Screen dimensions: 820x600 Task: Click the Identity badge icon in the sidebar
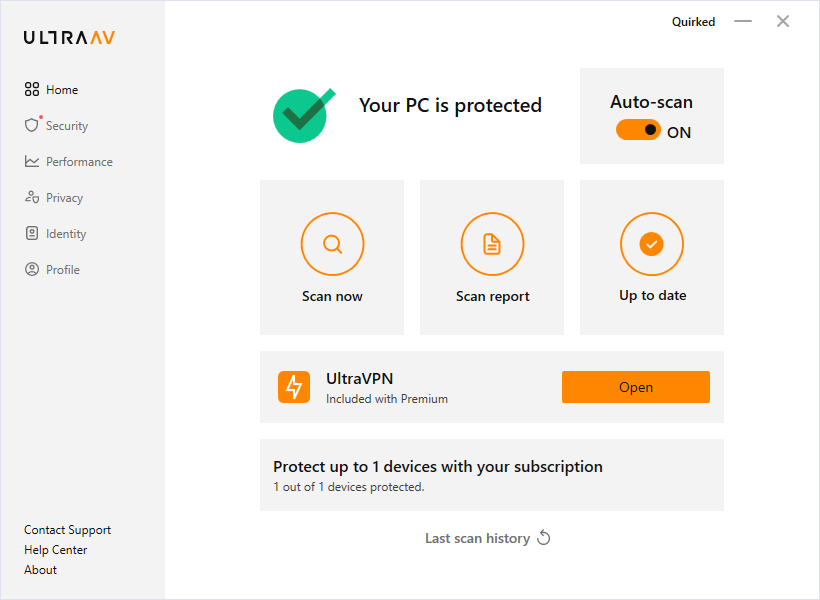32,234
